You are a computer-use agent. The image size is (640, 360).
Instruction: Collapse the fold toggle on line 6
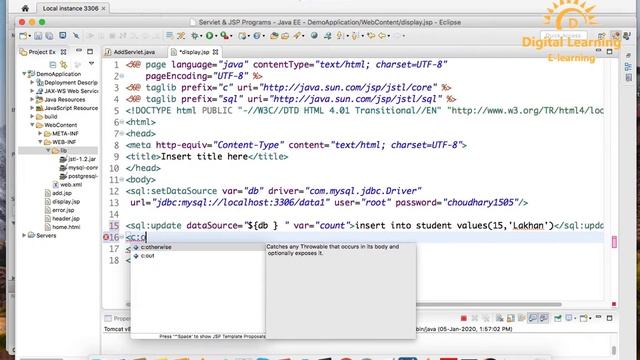pyautogui.click(x=122, y=122)
